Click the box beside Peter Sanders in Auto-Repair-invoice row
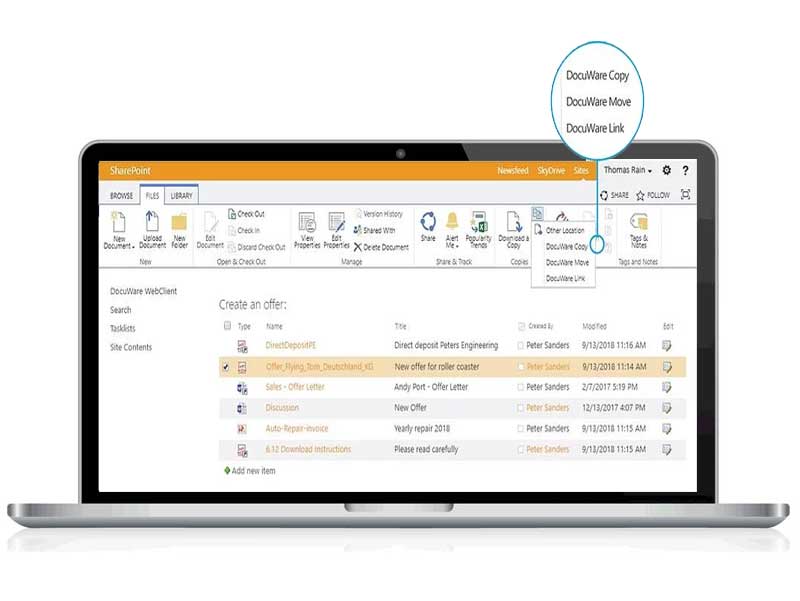The width and height of the screenshot is (800, 601). click(520, 429)
